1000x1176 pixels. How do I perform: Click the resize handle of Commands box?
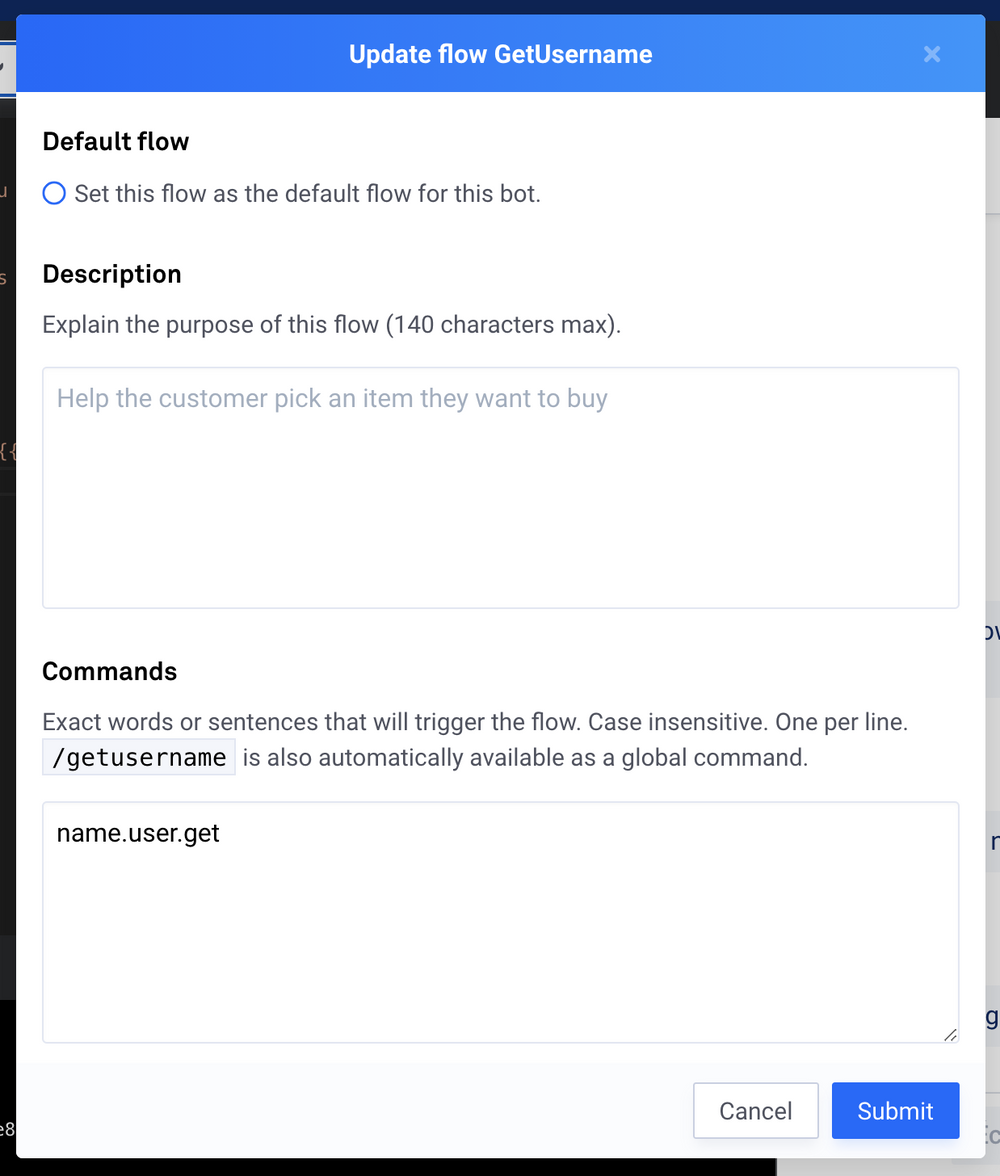pyautogui.click(x=949, y=1034)
